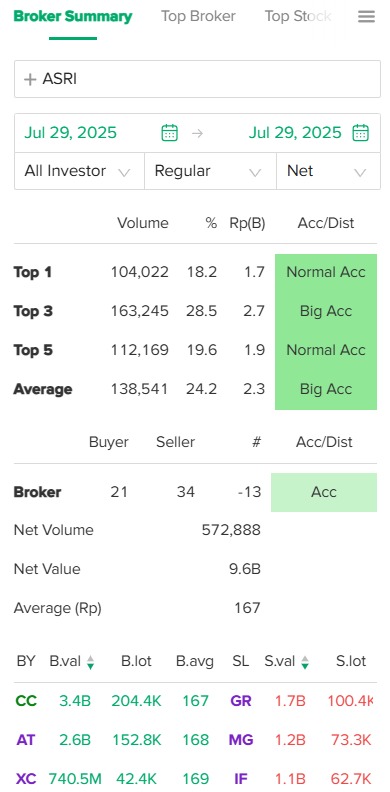The image size is (390, 792).
Task: Click the start date Jul 29, 2025
Action: pyautogui.click(x=71, y=133)
